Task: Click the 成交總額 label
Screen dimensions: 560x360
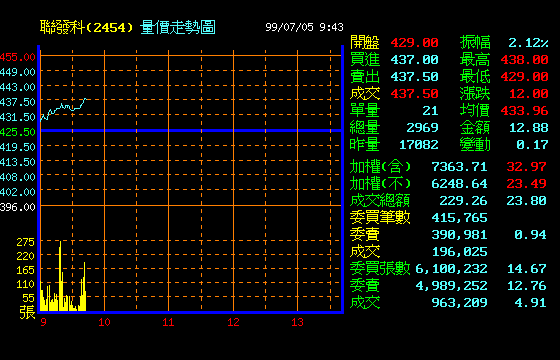Action: (380, 200)
